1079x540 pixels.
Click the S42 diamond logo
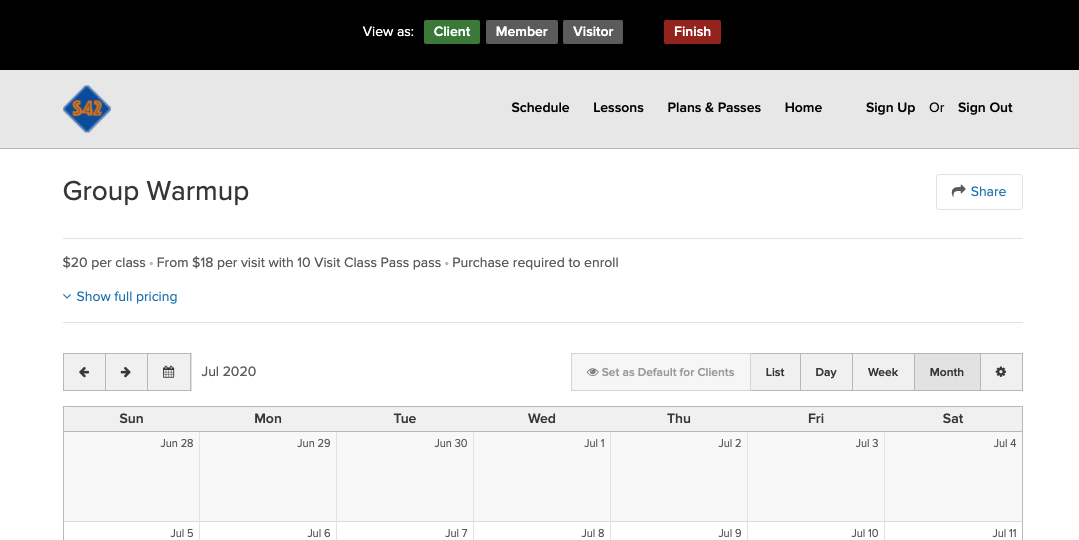87,109
